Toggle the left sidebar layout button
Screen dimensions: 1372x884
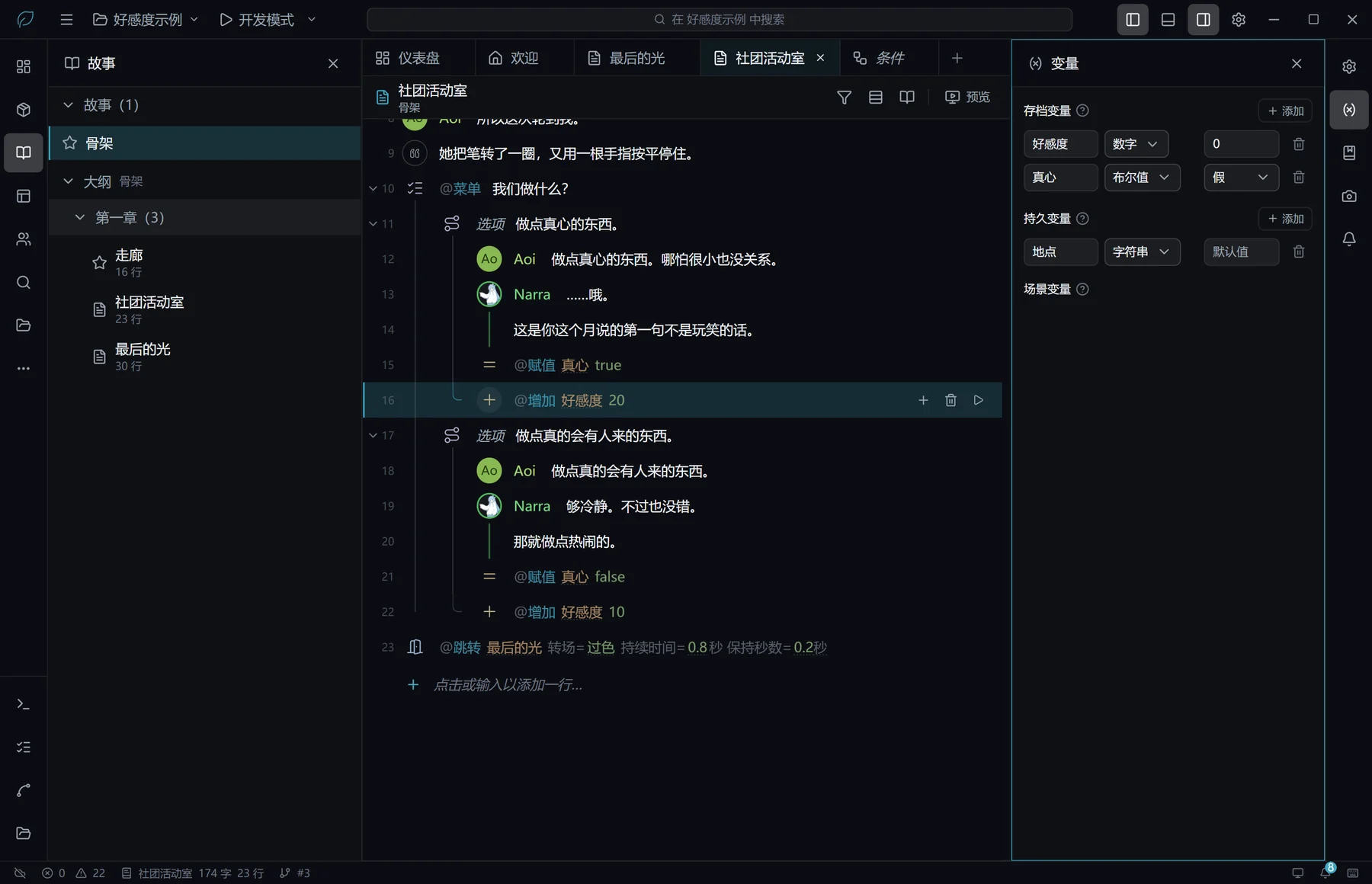coord(1133,20)
